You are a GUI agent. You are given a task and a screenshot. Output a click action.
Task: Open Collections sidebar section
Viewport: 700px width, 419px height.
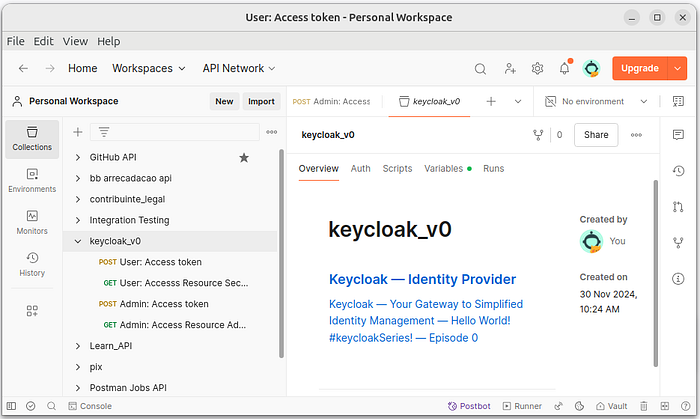[32, 139]
